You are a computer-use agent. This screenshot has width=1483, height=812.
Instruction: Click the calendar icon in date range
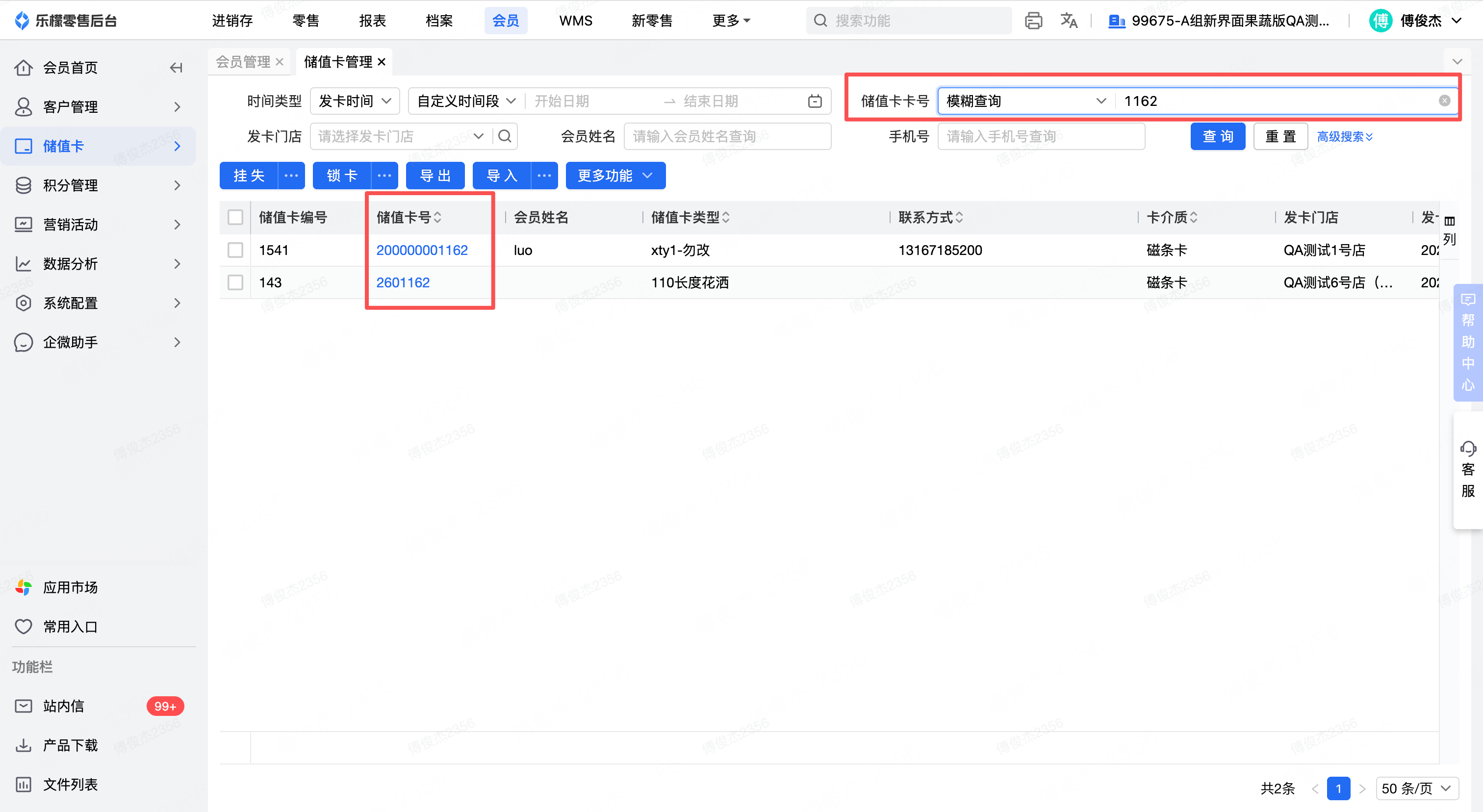(815, 101)
